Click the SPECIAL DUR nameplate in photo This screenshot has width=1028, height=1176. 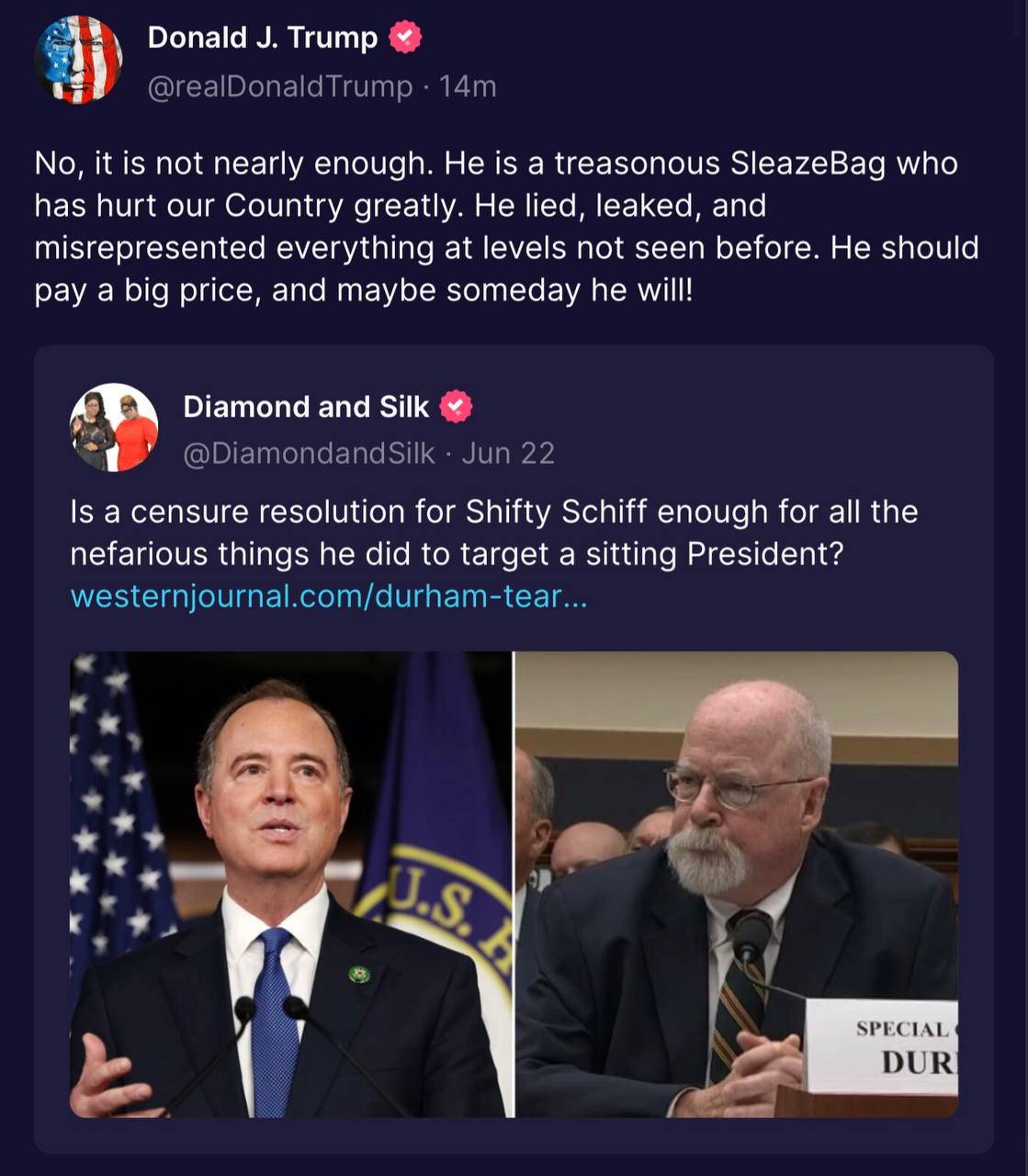pyautogui.click(x=882, y=1046)
